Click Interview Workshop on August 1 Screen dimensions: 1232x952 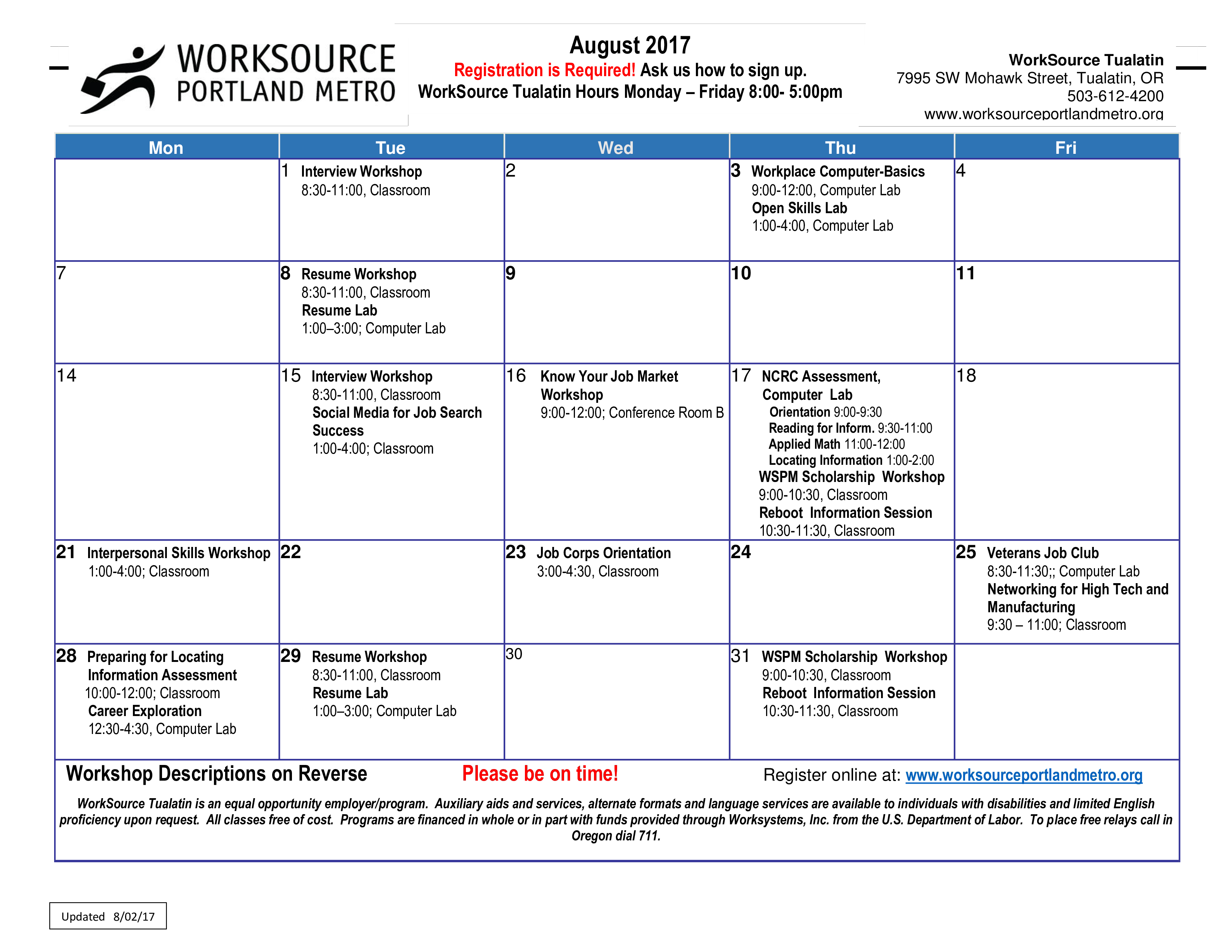click(361, 171)
